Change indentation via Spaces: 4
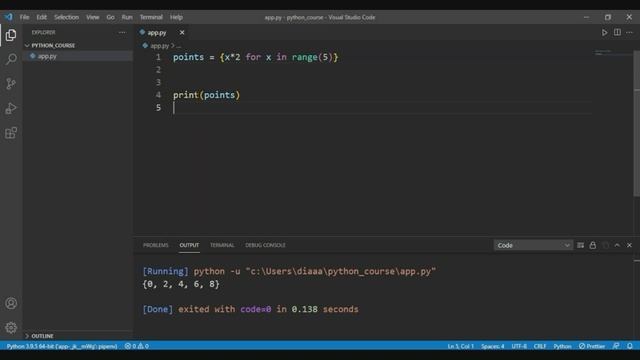Screen dimensions: 640x360 (x=493, y=346)
